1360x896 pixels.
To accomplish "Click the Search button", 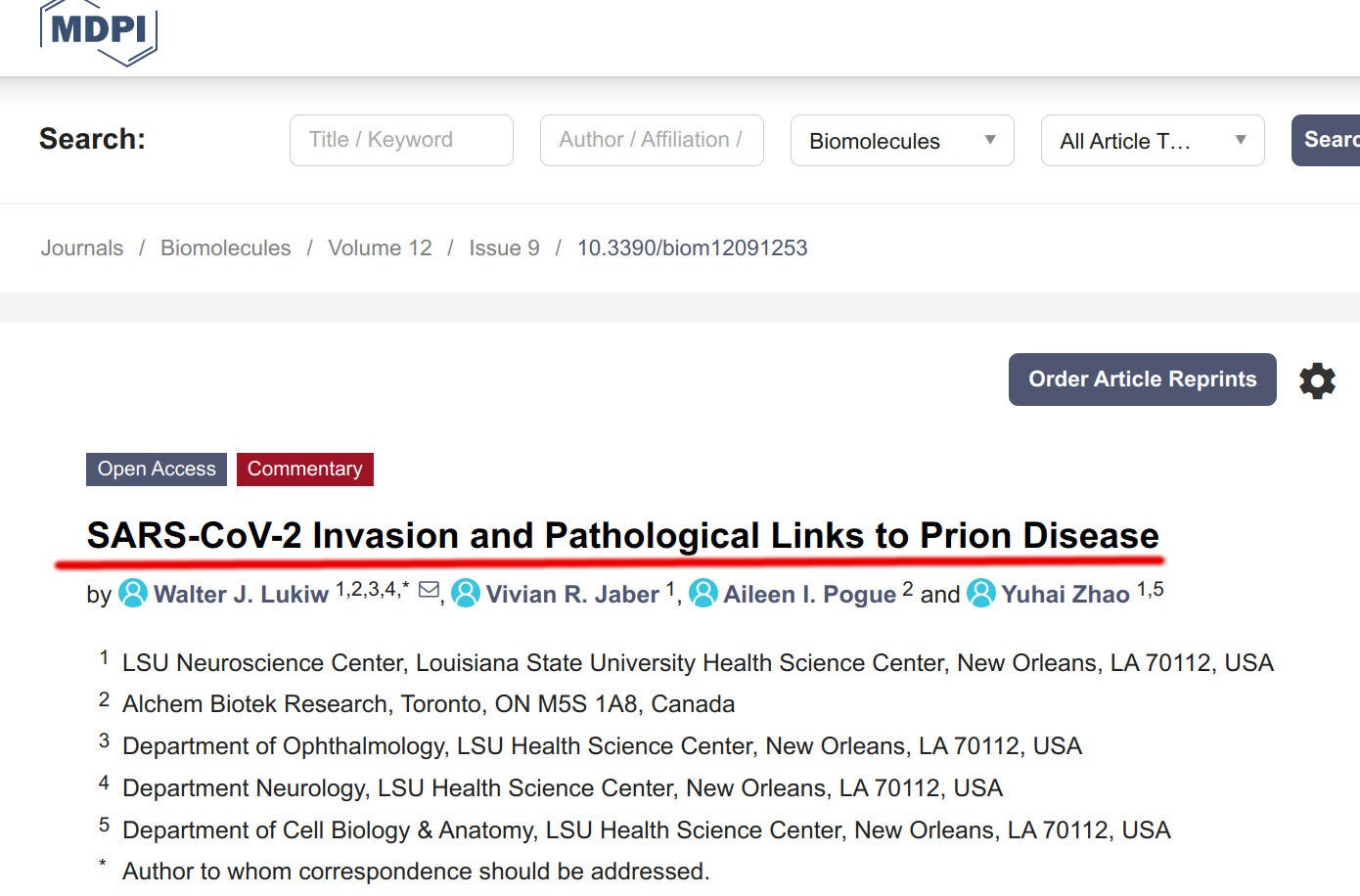I will click(1326, 140).
